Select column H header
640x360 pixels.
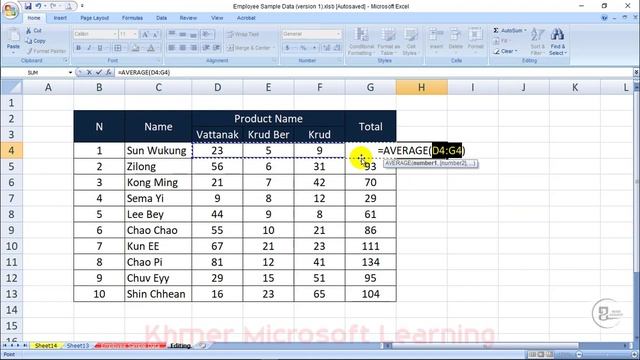pos(421,87)
